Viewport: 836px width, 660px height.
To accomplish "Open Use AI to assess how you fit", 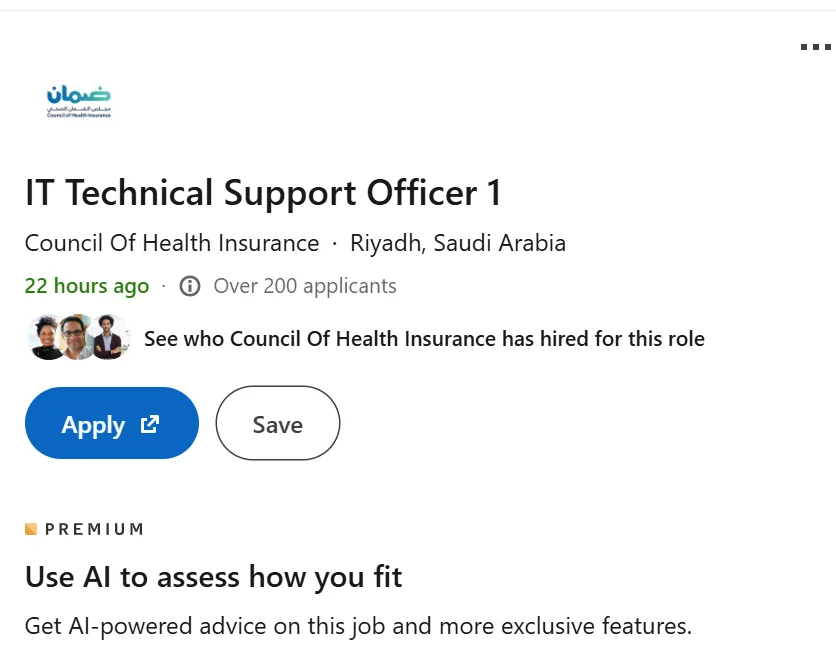I will coord(214,577).
